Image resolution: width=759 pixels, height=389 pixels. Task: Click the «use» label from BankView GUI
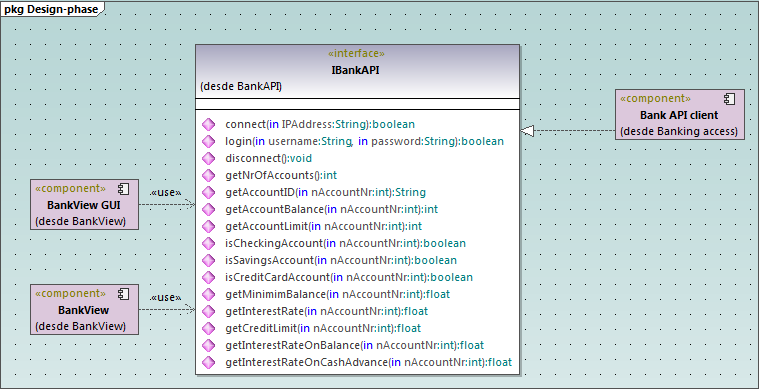[166, 193]
